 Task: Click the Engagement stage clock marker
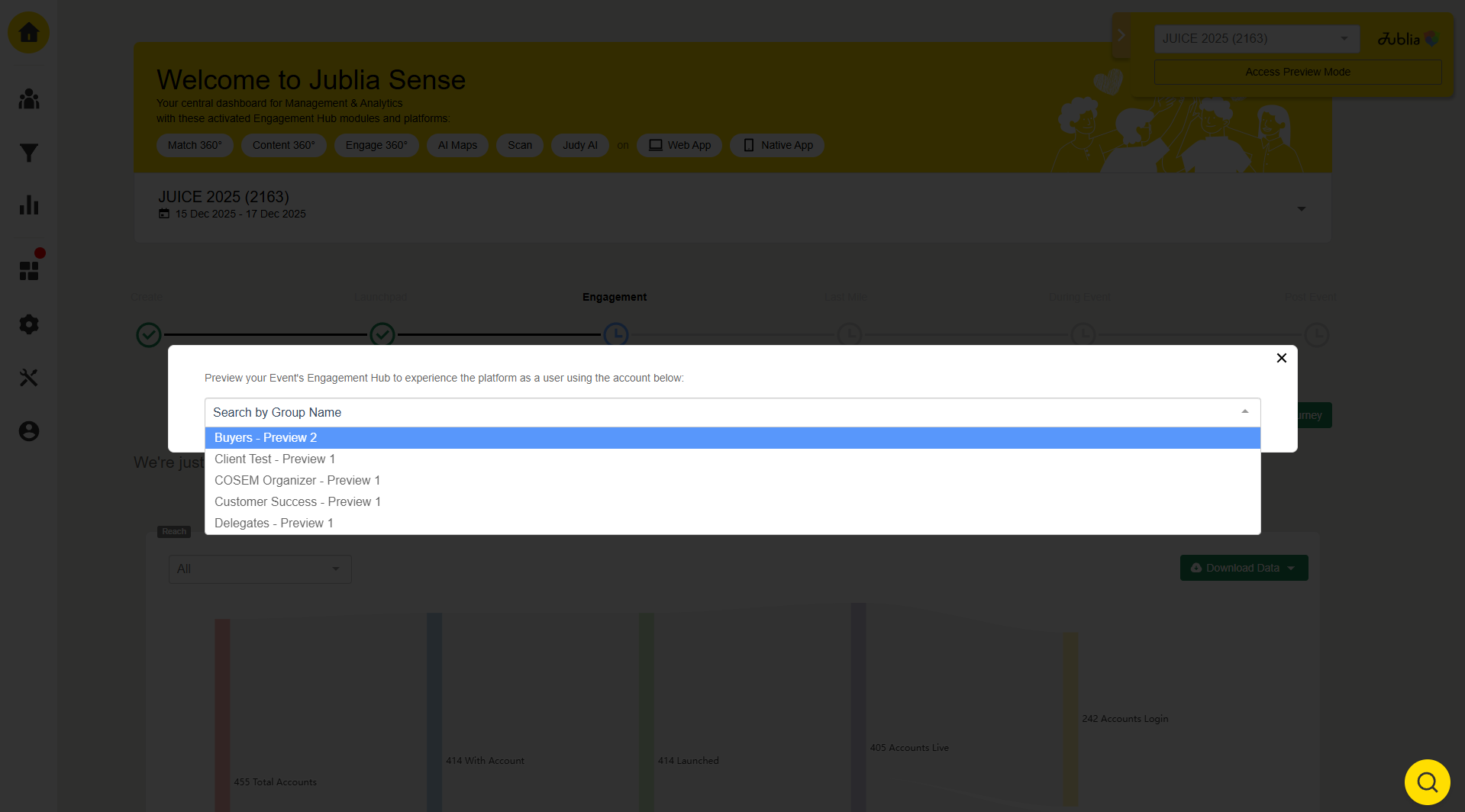[616, 334]
